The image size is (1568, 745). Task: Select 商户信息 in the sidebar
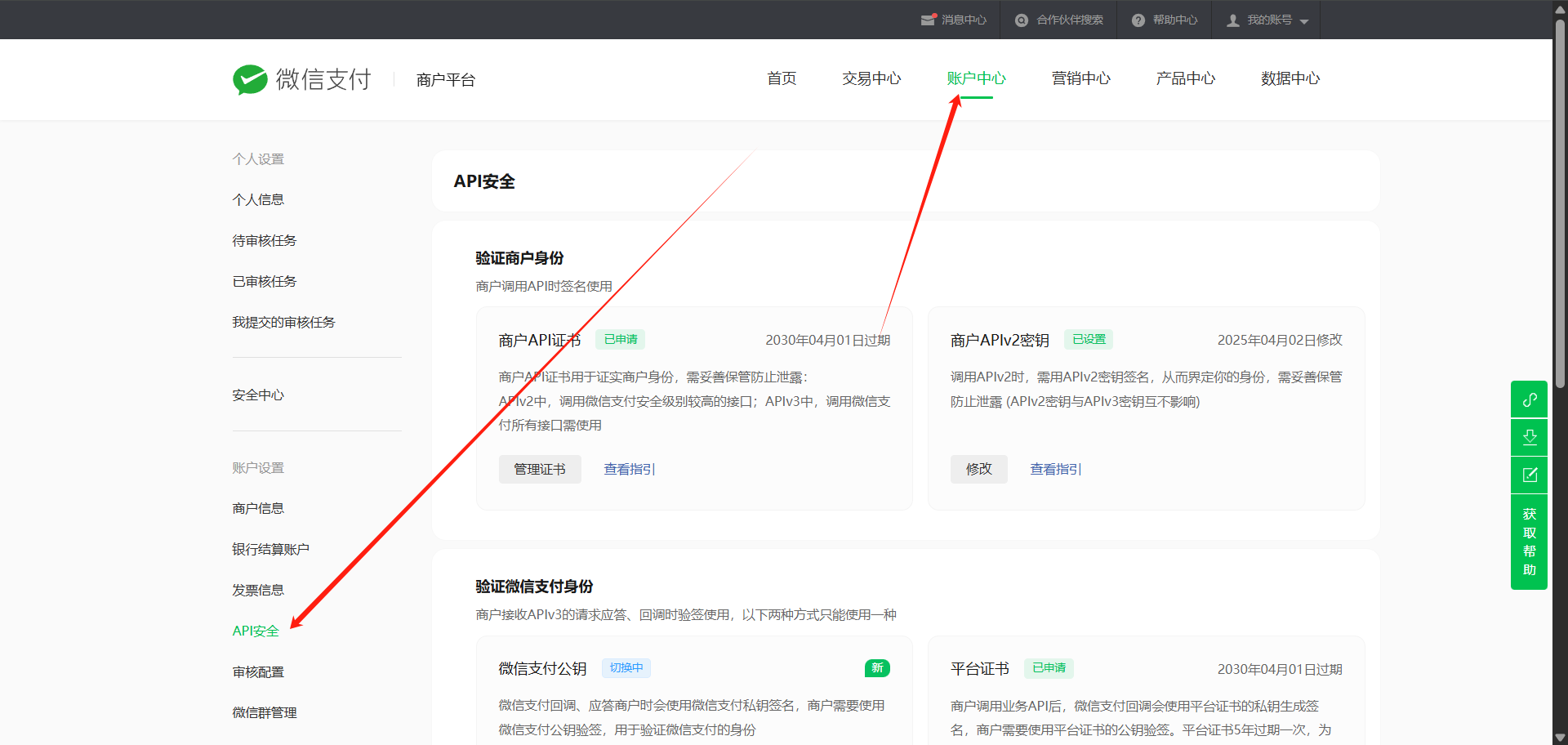258,508
